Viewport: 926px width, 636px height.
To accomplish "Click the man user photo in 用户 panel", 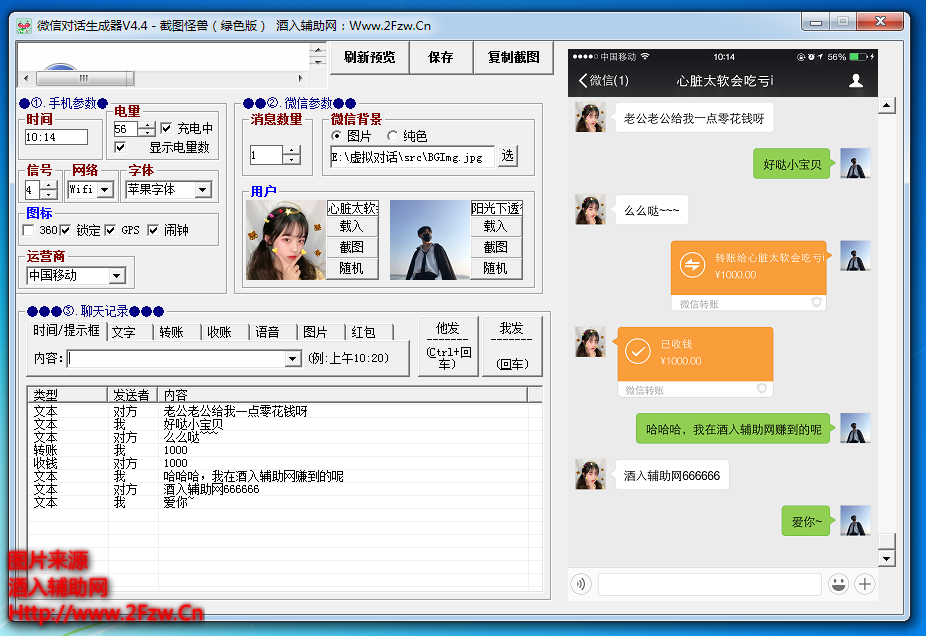I will pyautogui.click(x=430, y=240).
